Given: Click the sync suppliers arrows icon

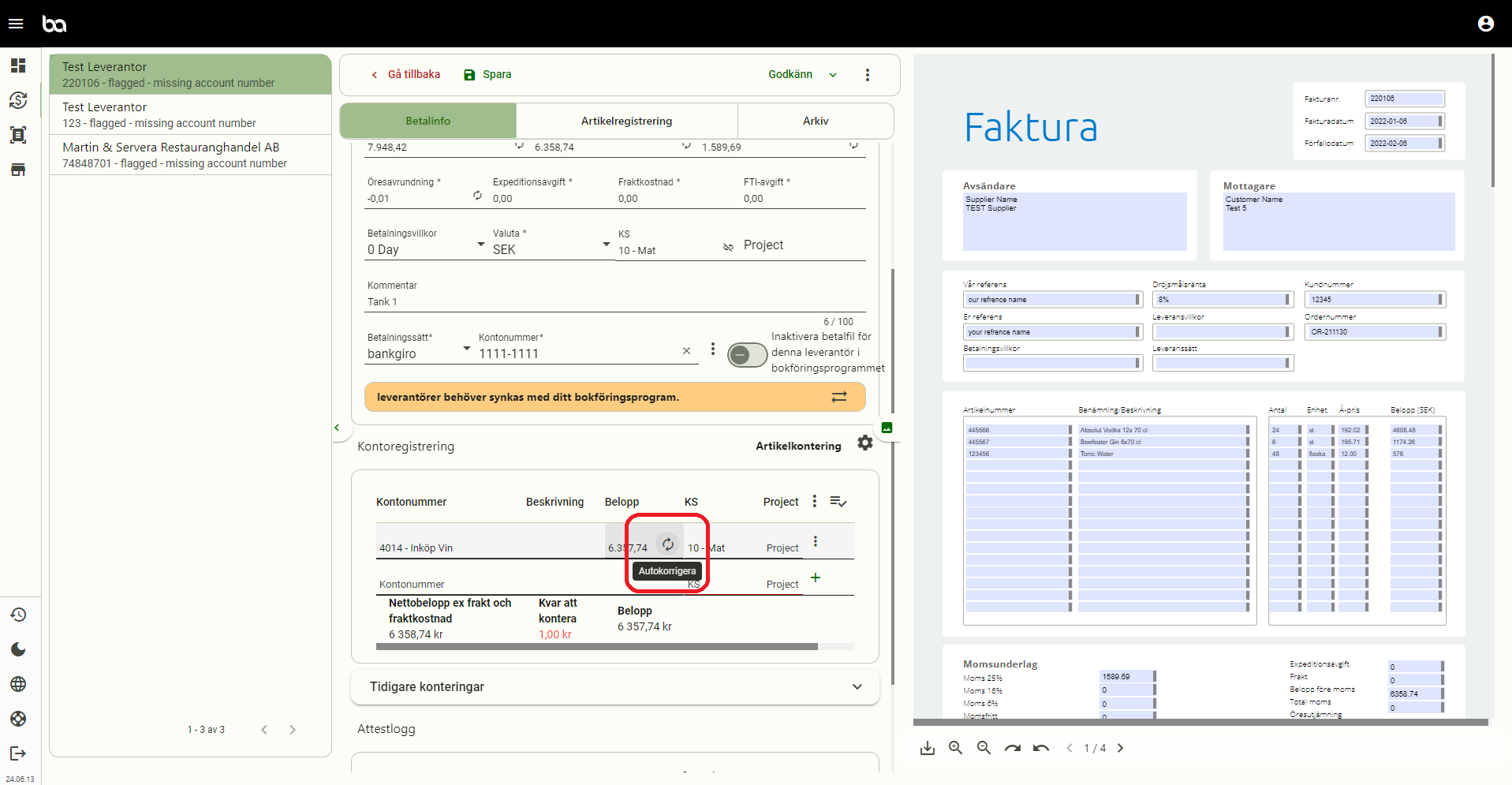Looking at the screenshot, I should pos(839,397).
